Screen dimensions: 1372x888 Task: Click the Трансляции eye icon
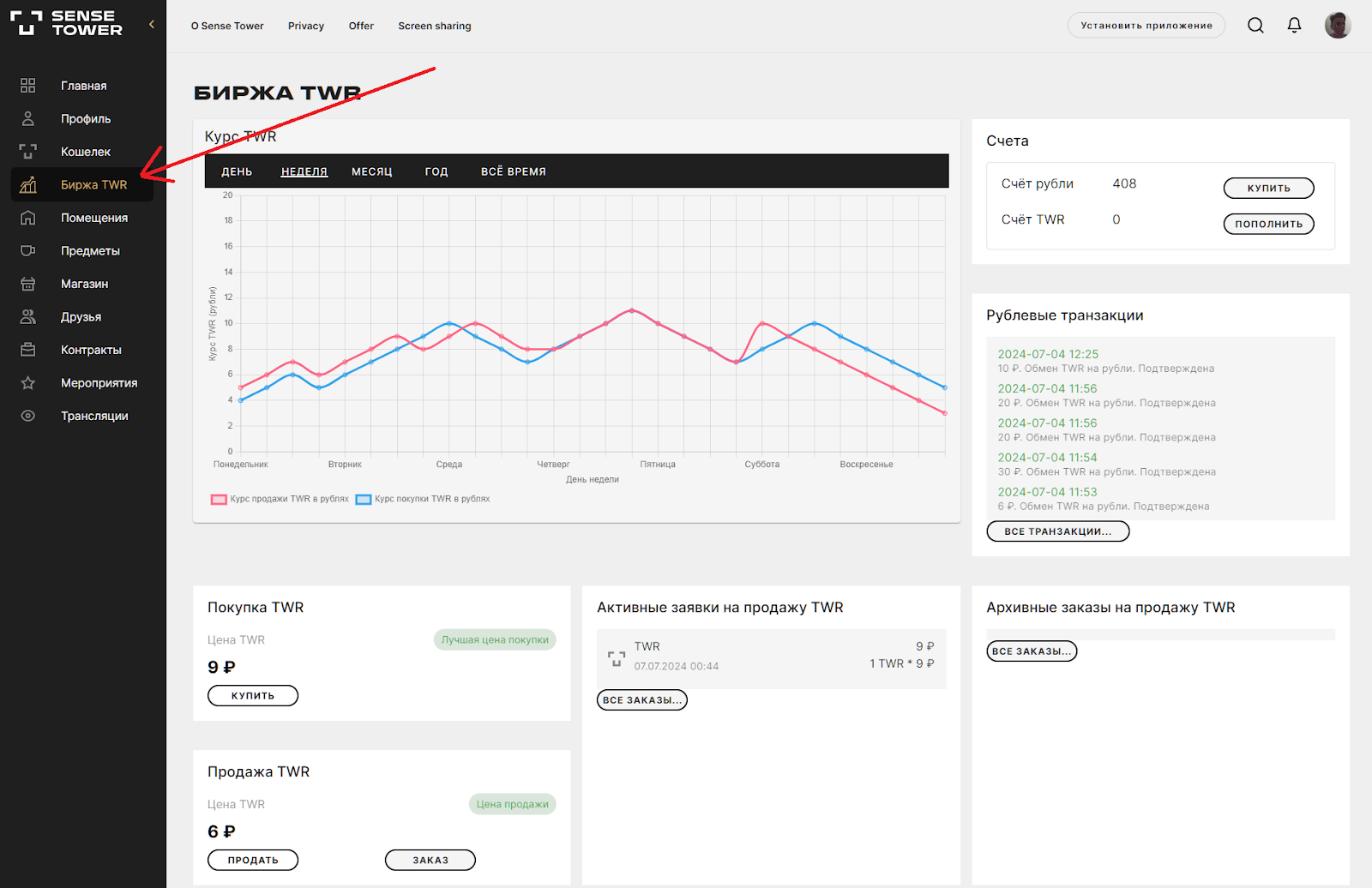[x=28, y=416]
